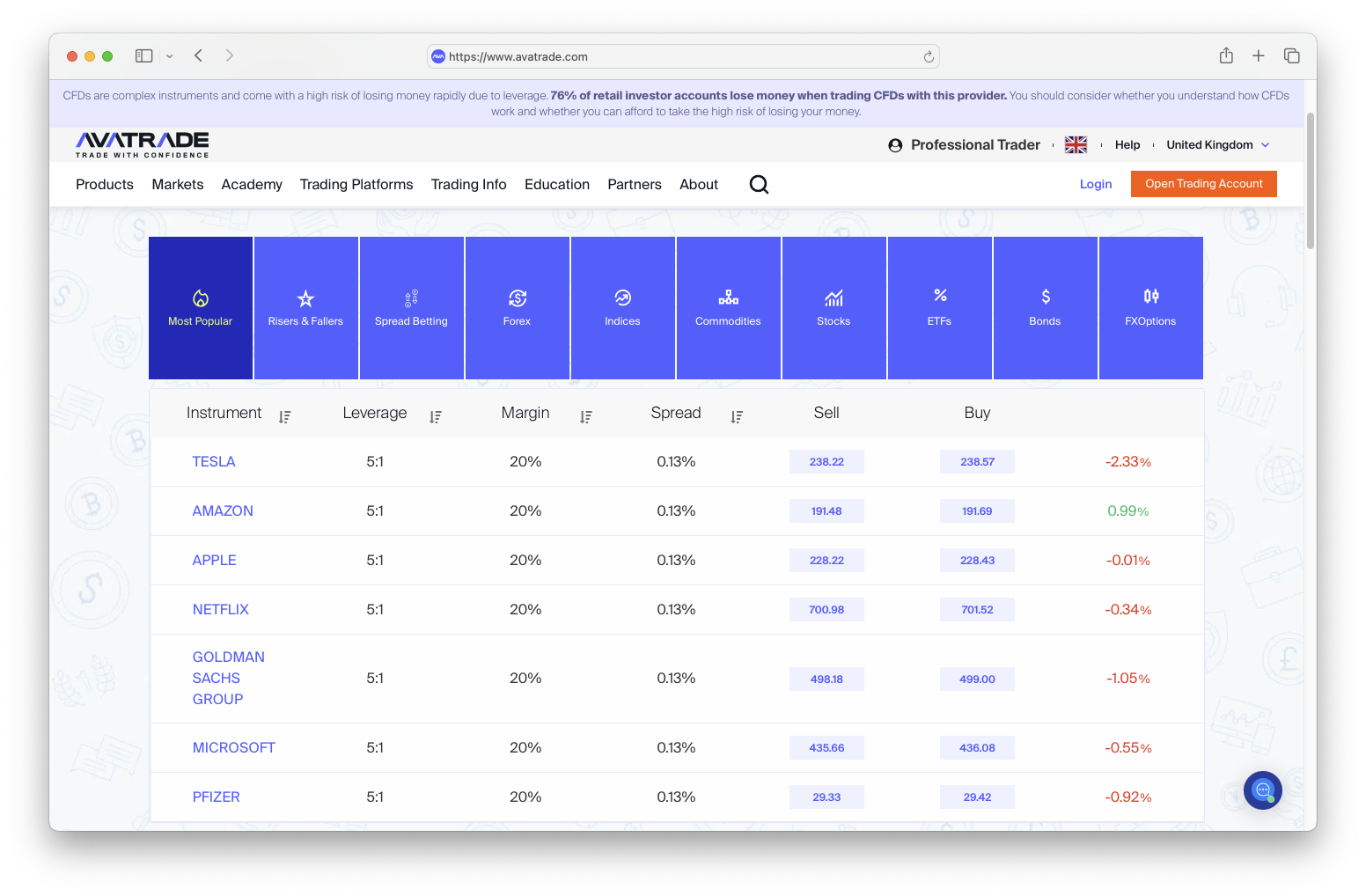Viewport: 1366px width, 896px height.
Task: Toggle sort order on Leverage column
Action: tap(435, 417)
